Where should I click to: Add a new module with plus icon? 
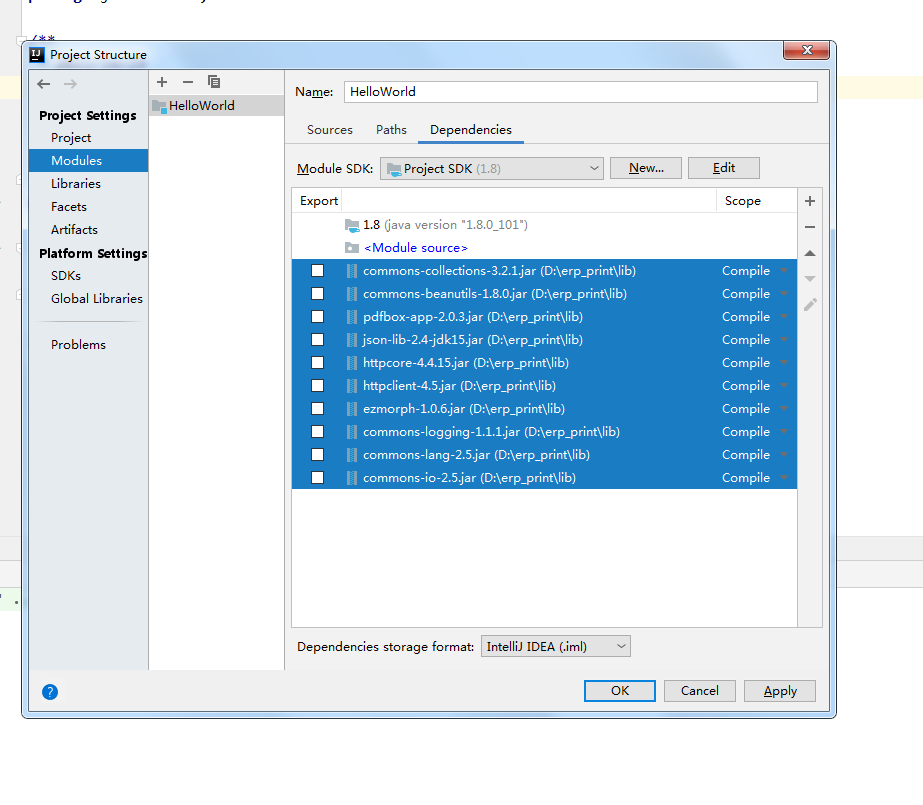click(162, 82)
